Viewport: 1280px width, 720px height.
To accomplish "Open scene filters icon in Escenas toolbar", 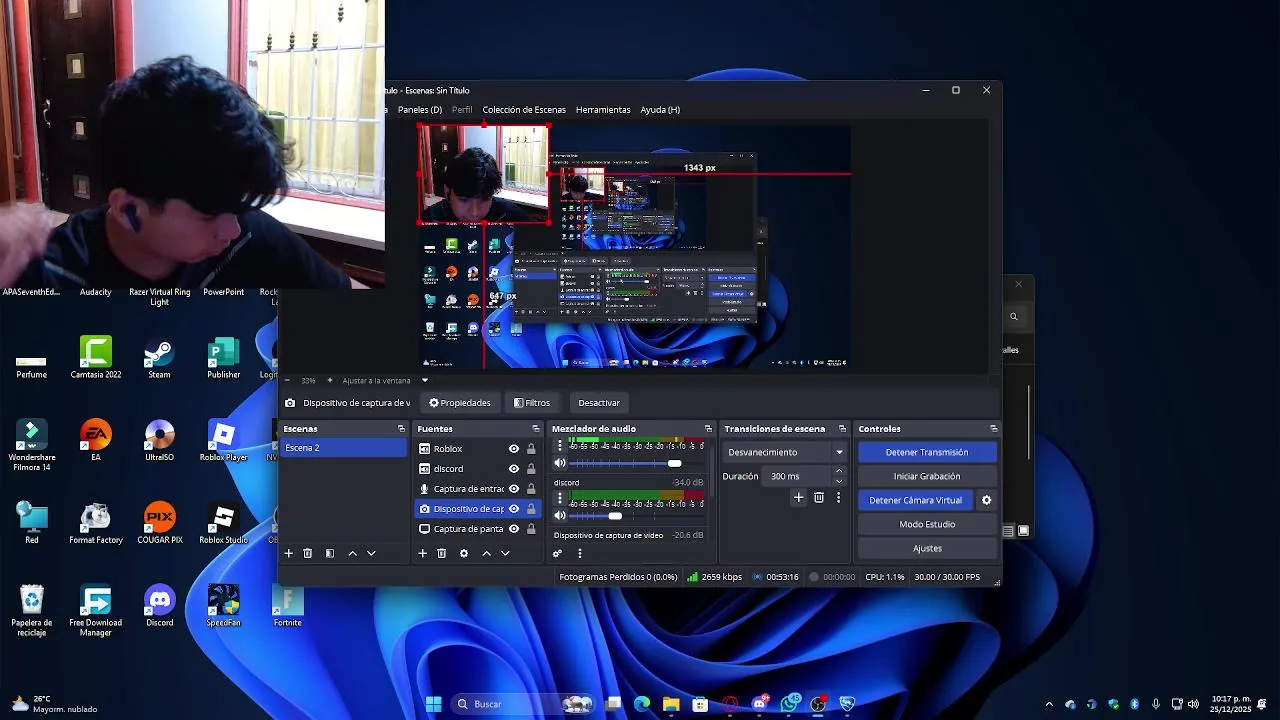I will [330, 553].
